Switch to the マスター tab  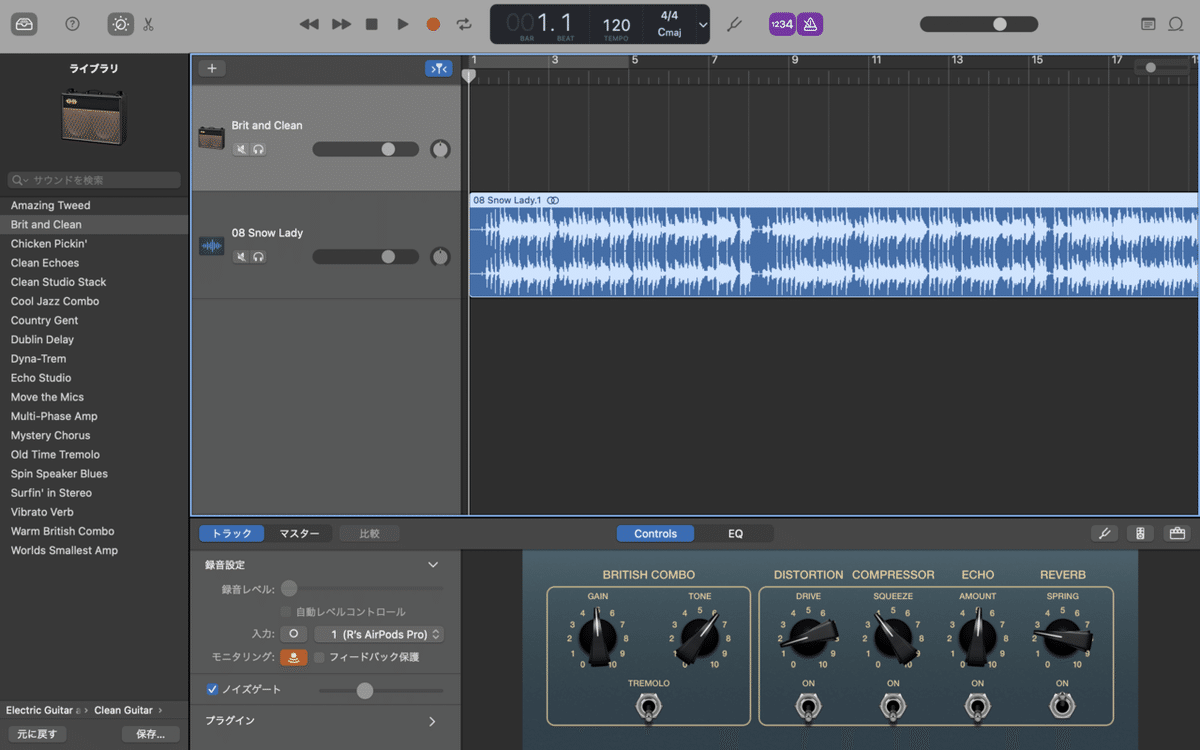[299, 533]
